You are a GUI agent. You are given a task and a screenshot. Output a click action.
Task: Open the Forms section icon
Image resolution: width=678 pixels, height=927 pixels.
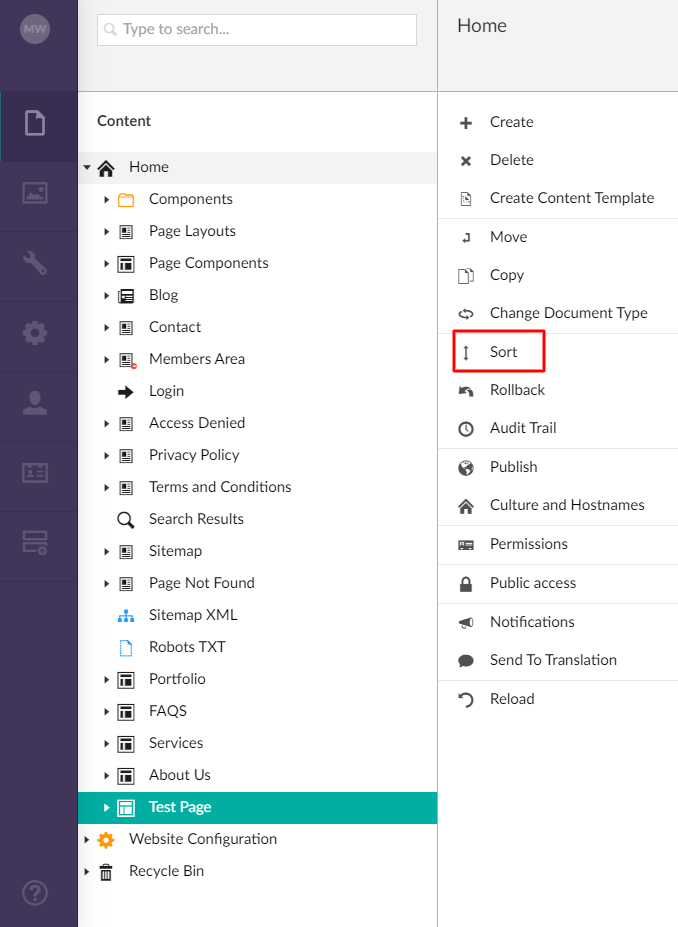(35, 543)
